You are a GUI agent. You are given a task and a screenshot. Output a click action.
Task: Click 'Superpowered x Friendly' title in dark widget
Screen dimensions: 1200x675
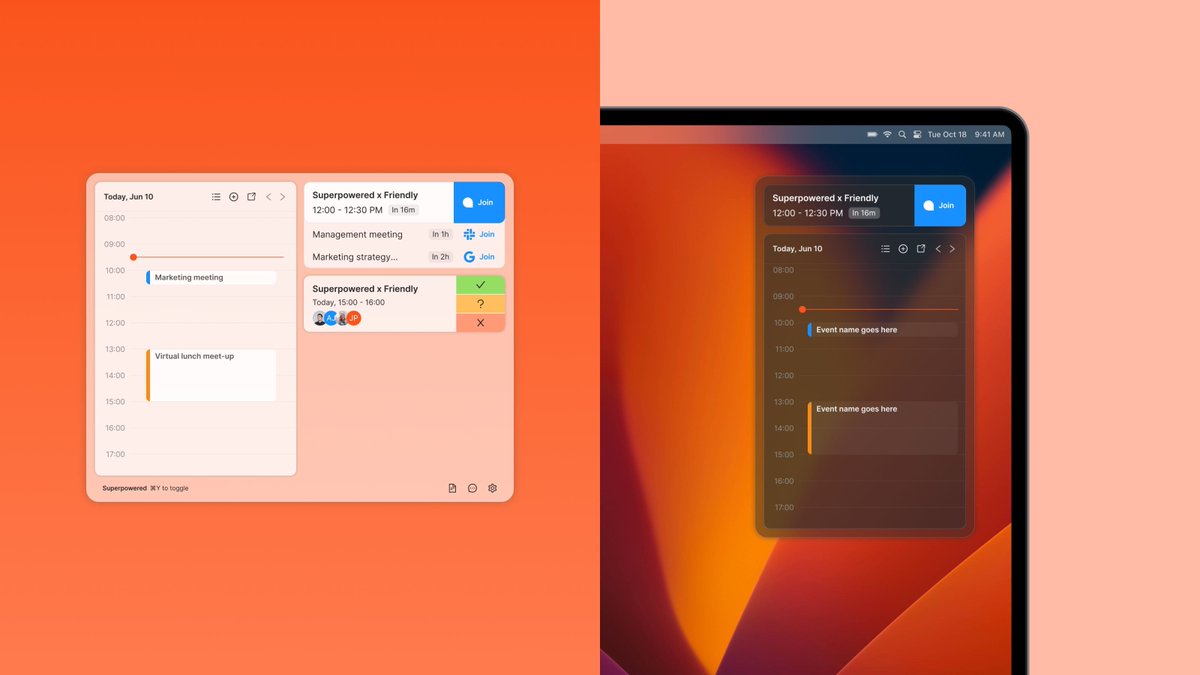(x=825, y=198)
